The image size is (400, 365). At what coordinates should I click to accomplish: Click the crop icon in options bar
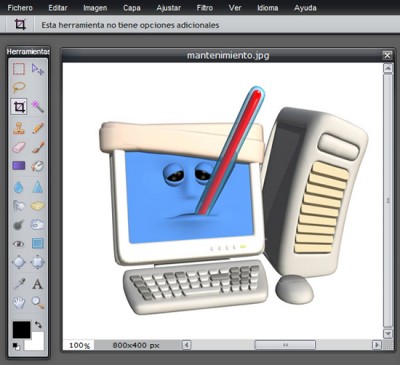click(x=20, y=25)
